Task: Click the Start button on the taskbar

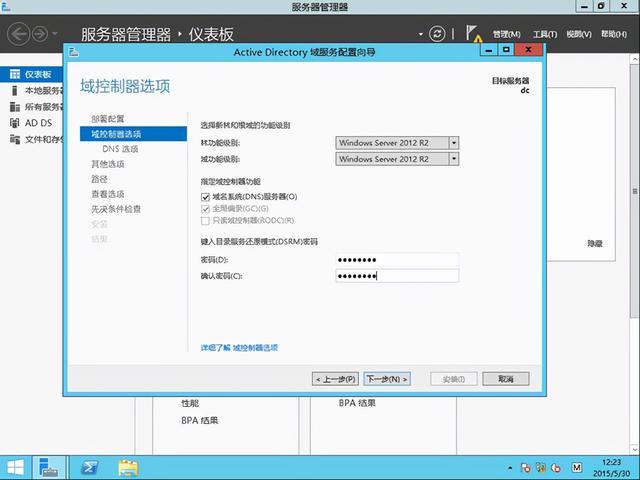Action: click(x=15, y=468)
